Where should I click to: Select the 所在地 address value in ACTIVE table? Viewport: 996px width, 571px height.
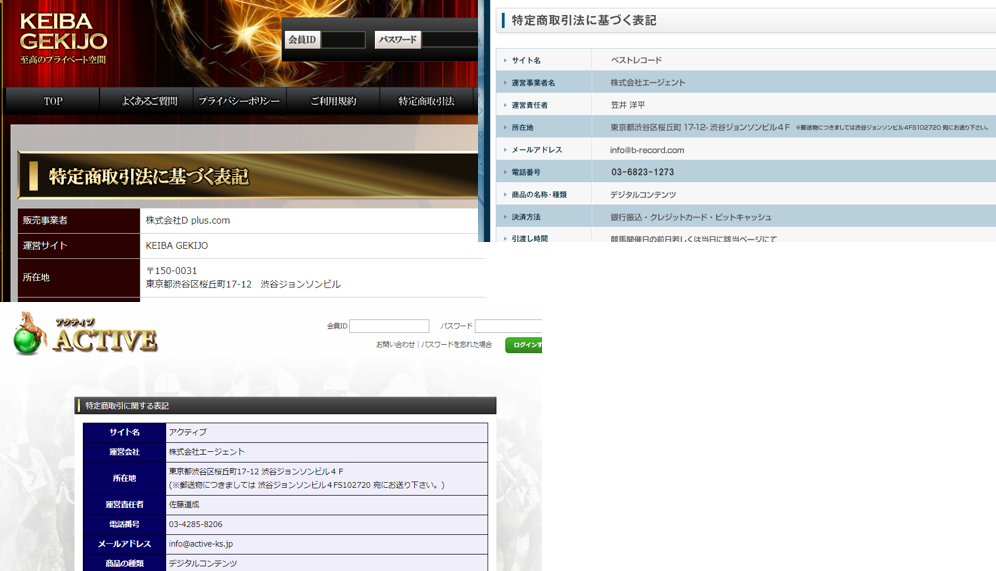(307, 478)
